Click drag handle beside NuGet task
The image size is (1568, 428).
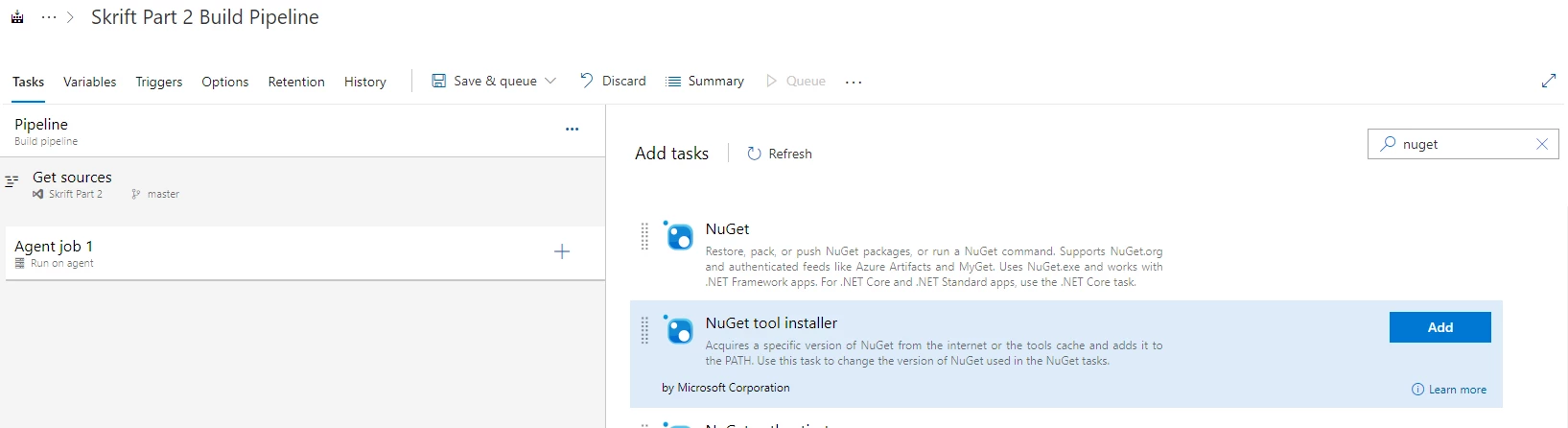pos(644,236)
